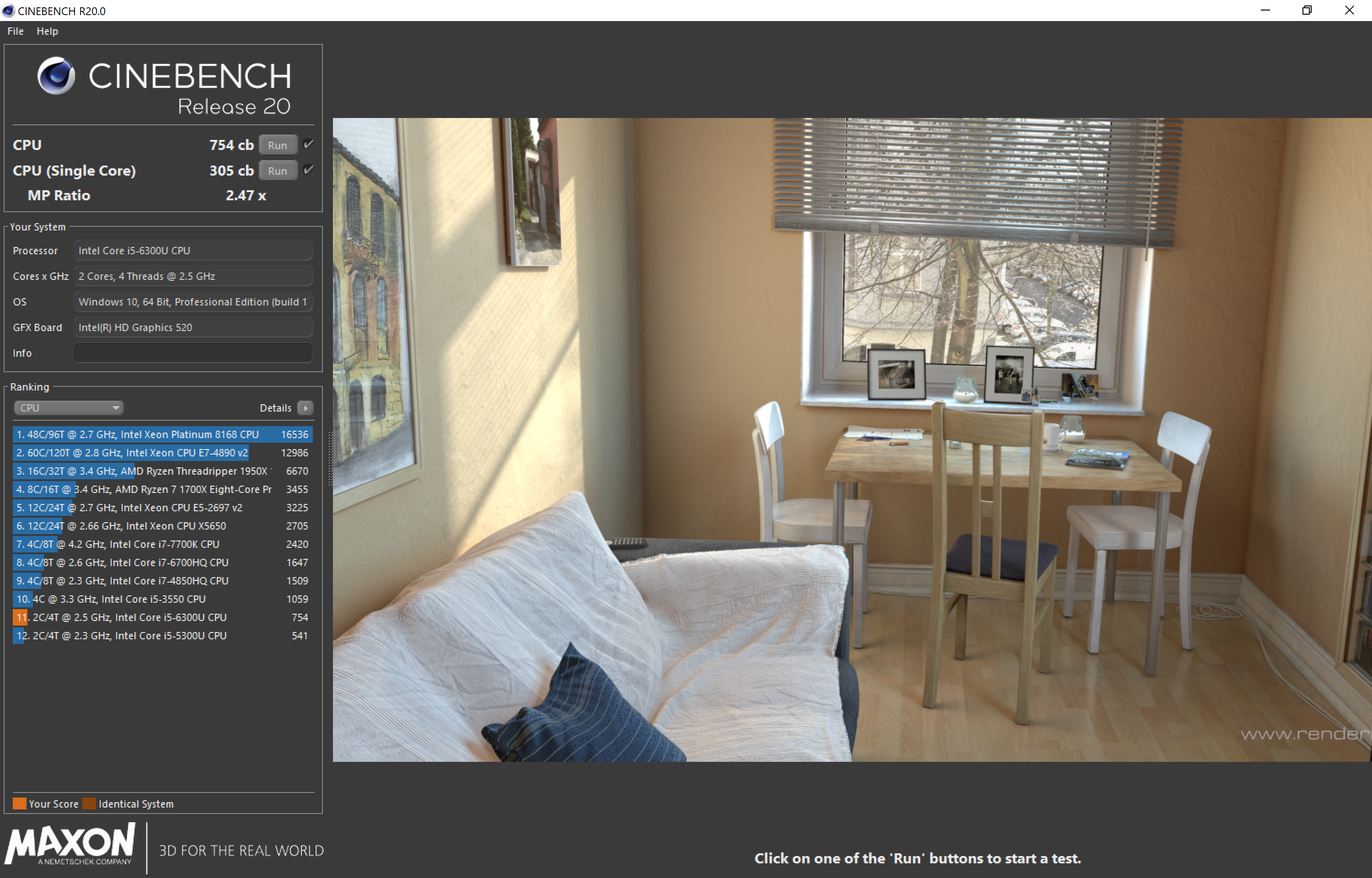Screen dimensions: 1372x878
Task: Open the CPU ranking dropdown
Action: pos(69,407)
